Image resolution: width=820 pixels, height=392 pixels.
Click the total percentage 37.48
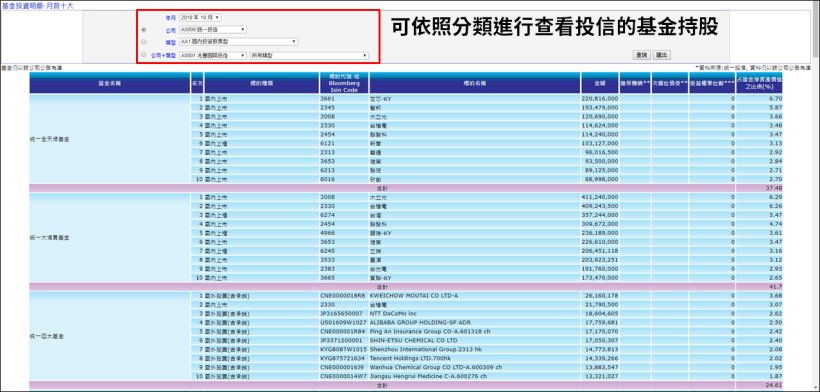(x=775, y=188)
